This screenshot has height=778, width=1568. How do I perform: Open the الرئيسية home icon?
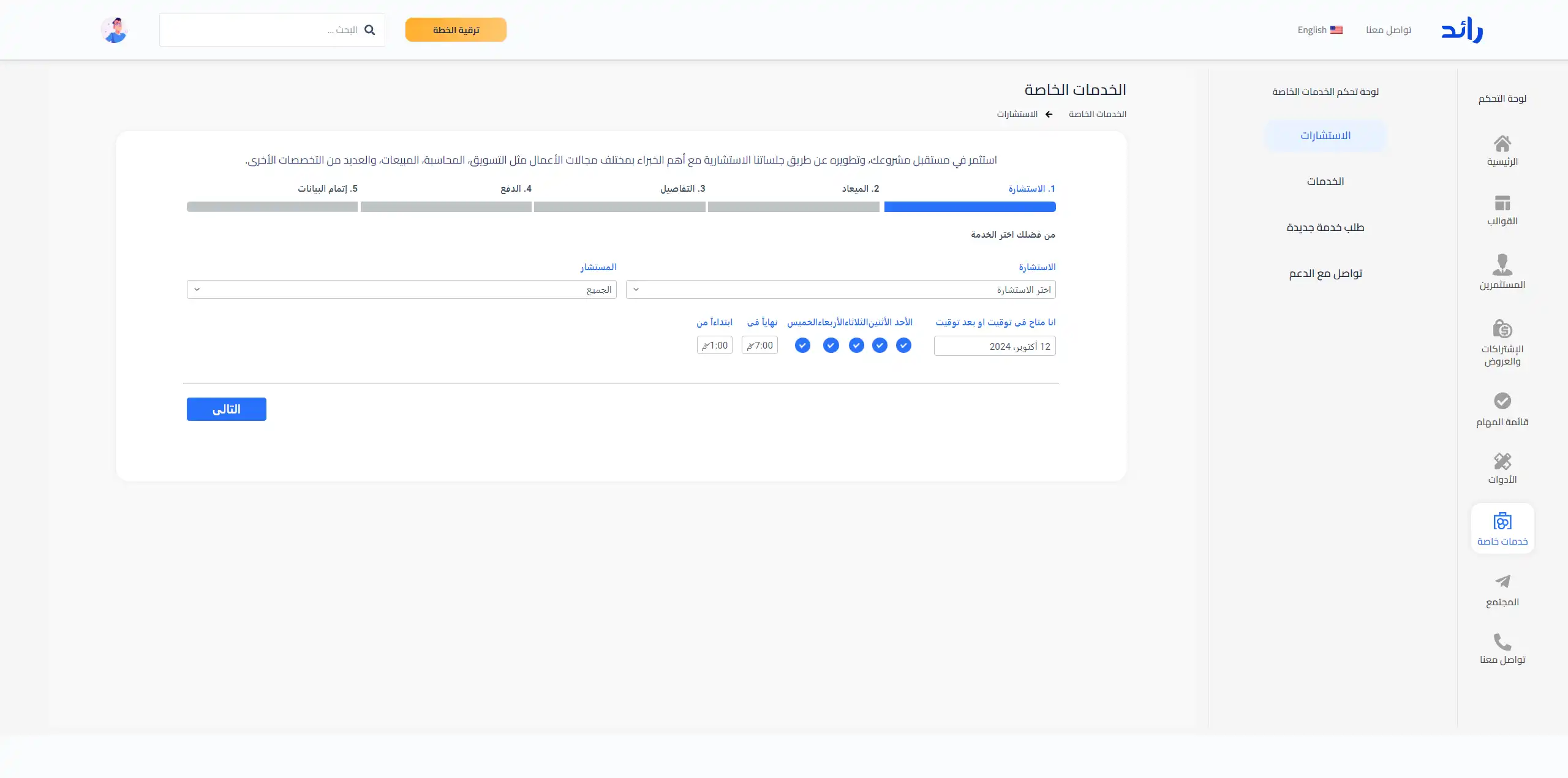(x=1502, y=144)
